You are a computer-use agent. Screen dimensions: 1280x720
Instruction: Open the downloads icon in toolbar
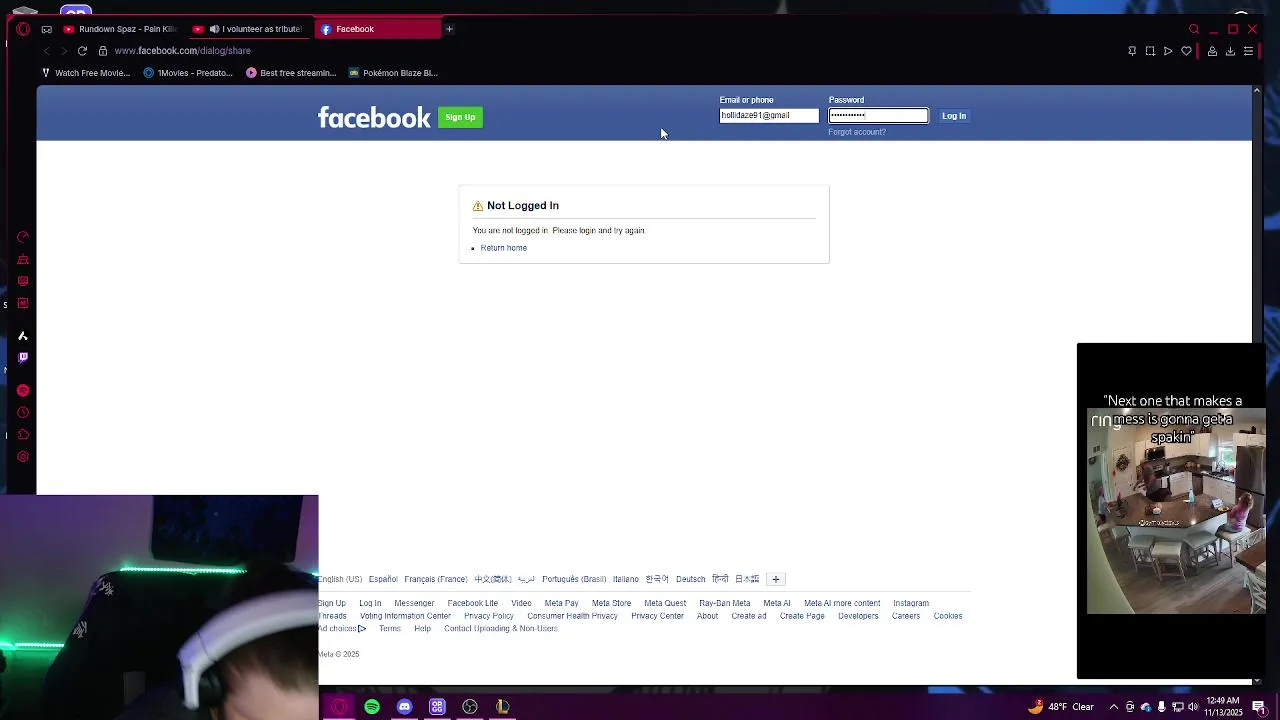(x=1230, y=51)
